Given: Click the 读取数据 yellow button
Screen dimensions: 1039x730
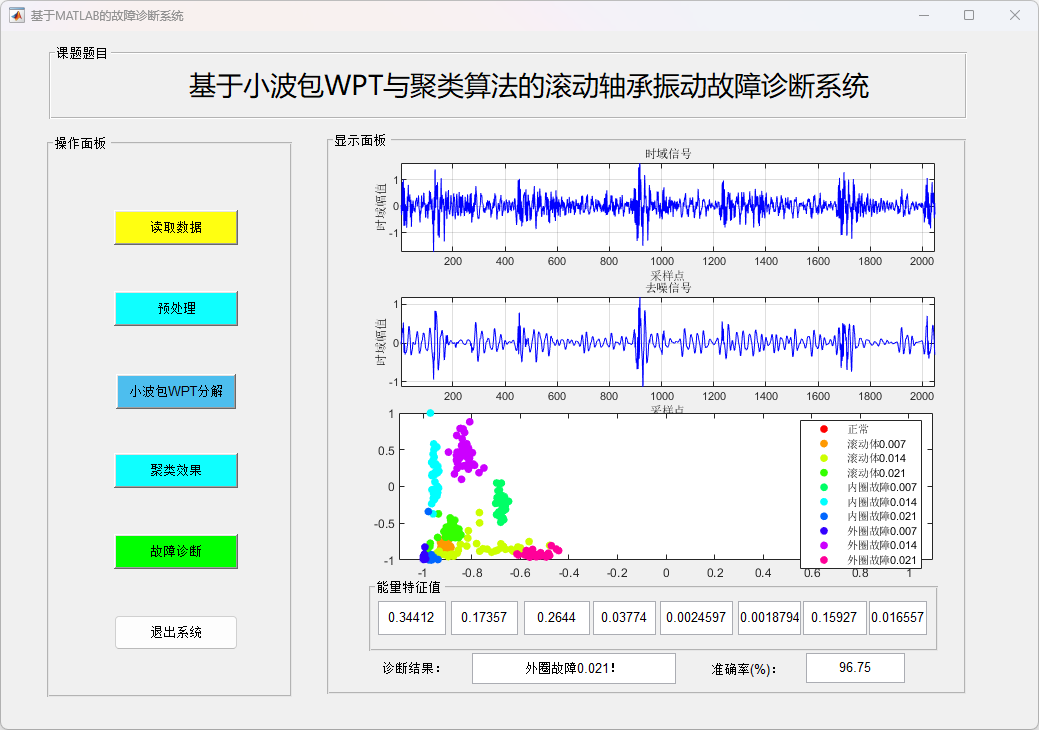Looking at the screenshot, I should coord(176,227).
